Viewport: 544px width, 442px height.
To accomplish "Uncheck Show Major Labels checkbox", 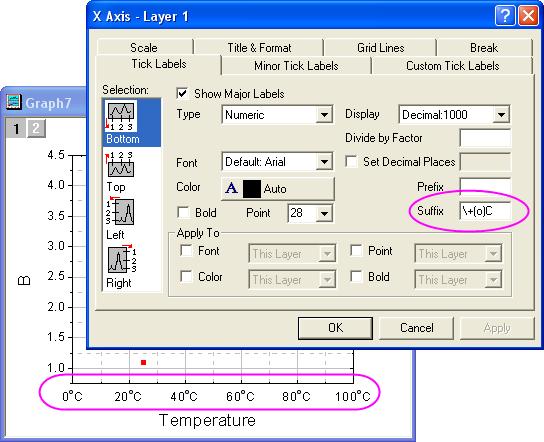I will (x=182, y=94).
